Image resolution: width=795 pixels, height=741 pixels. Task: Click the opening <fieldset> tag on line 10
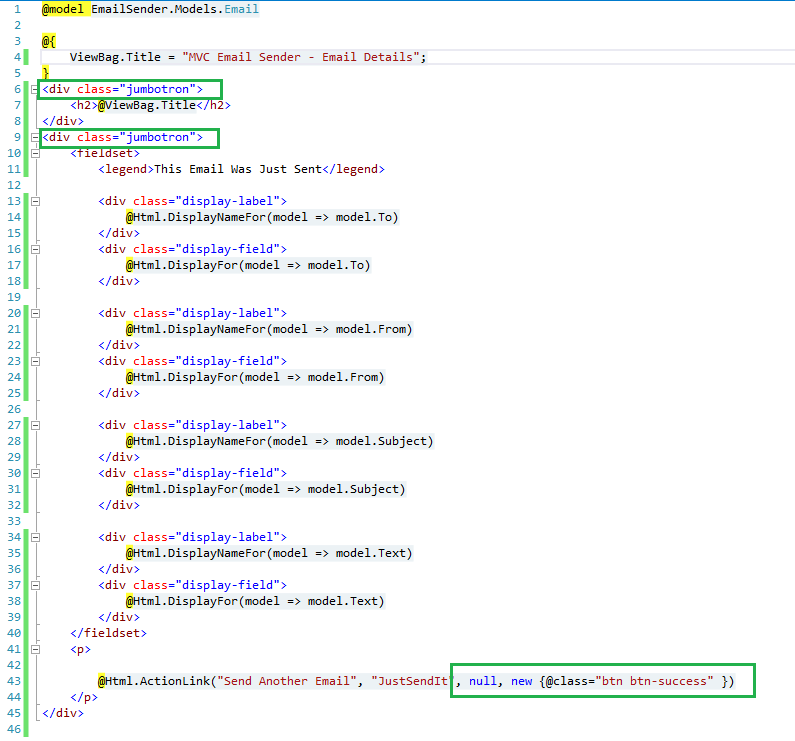pos(105,153)
